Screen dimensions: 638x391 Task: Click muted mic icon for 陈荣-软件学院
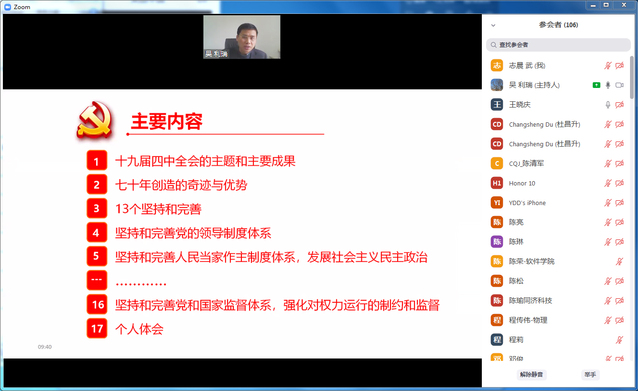pos(619,261)
